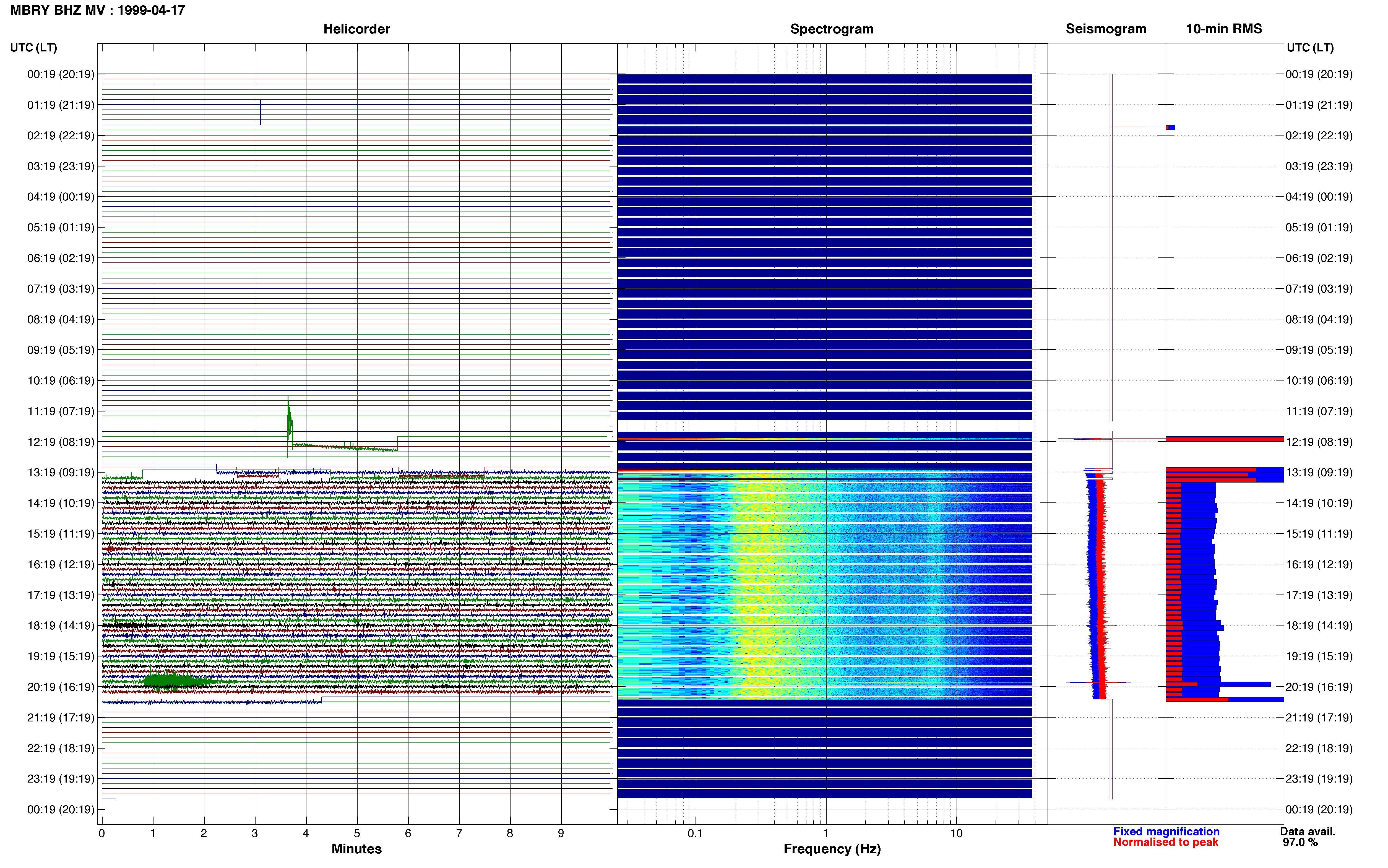1388x868 pixels.
Task: Click the Frequency (Hz) x-axis label
Action: (832, 849)
